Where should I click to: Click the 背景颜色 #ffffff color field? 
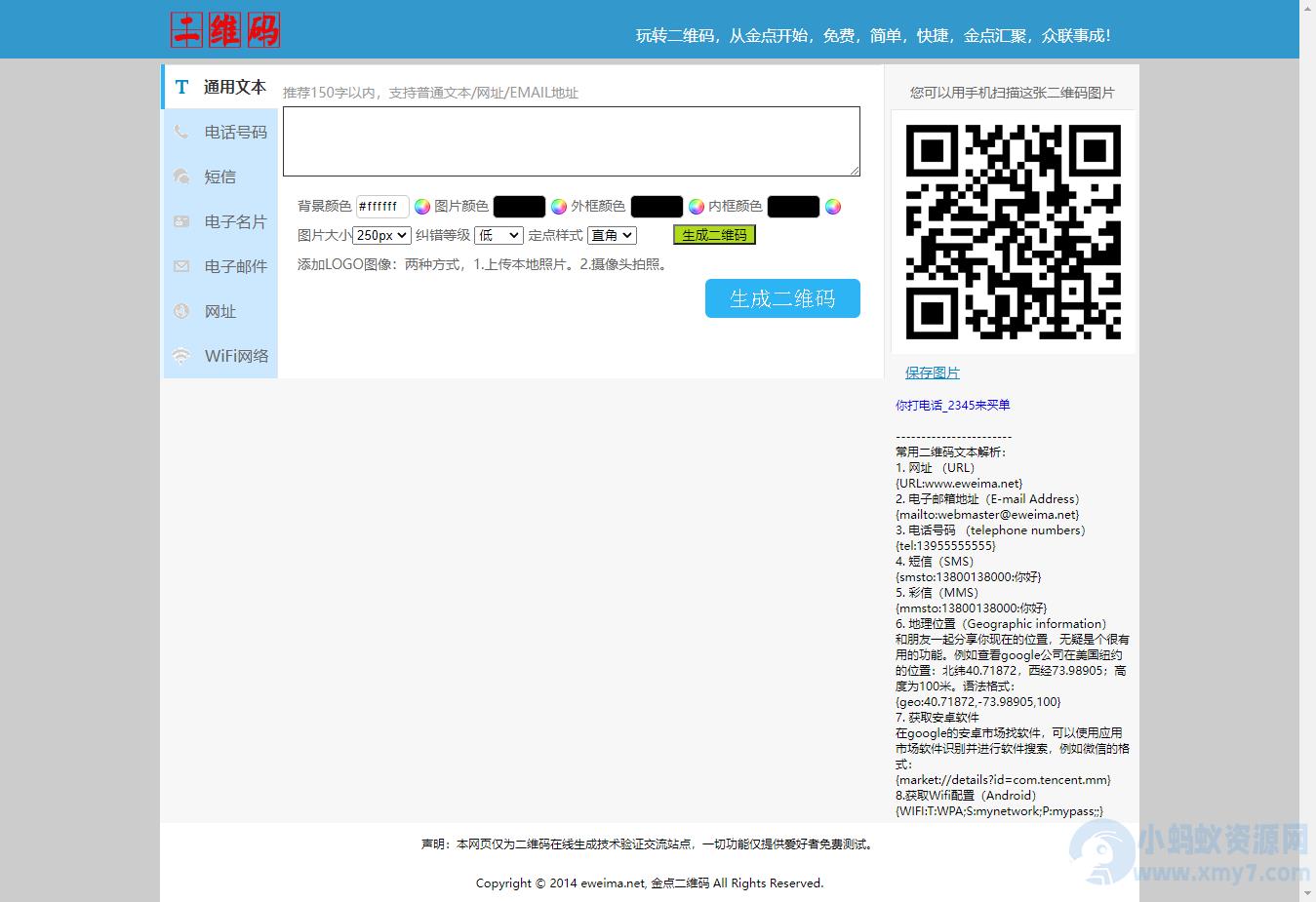[382, 206]
